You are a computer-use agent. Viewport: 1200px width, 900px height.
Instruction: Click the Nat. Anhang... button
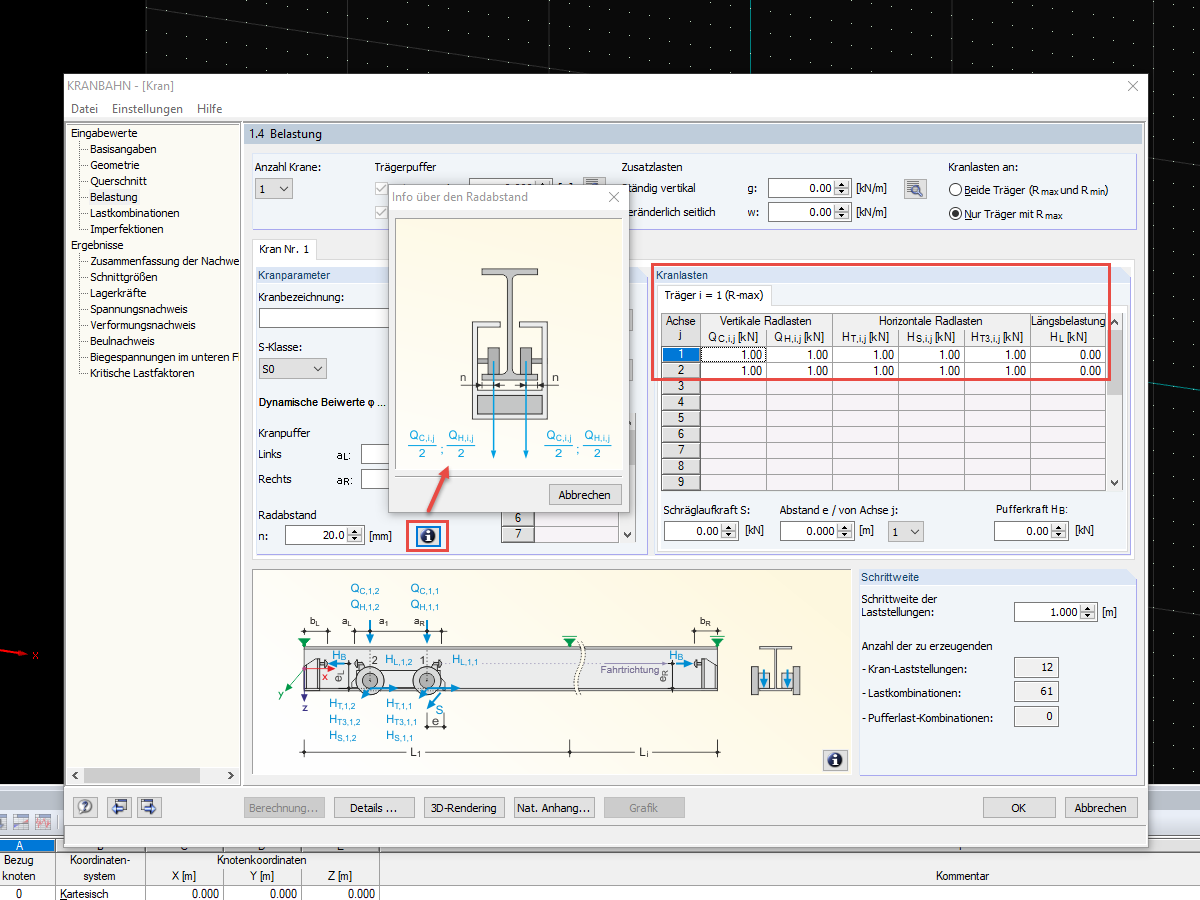(x=555, y=808)
